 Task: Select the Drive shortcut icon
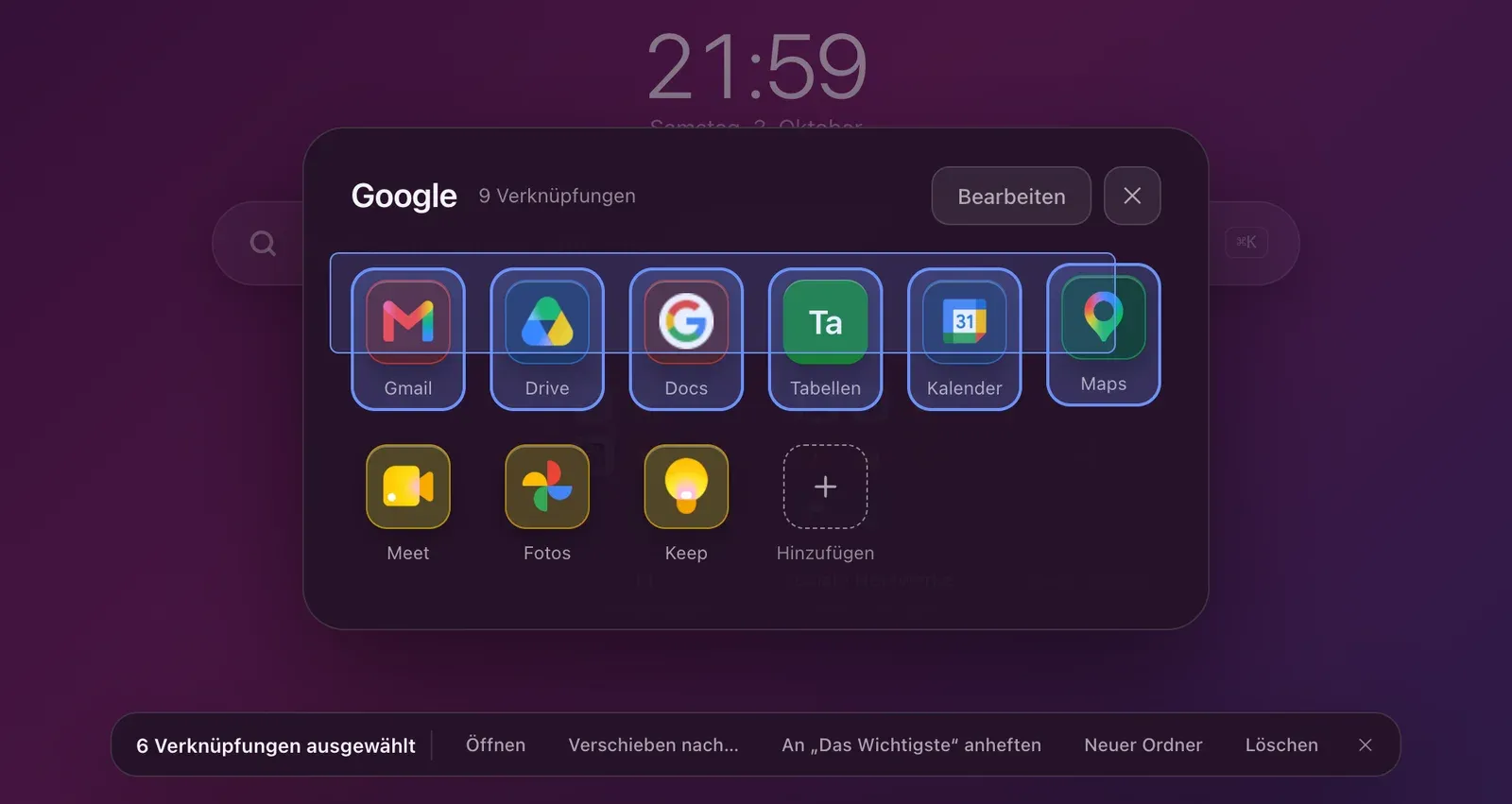(x=547, y=322)
